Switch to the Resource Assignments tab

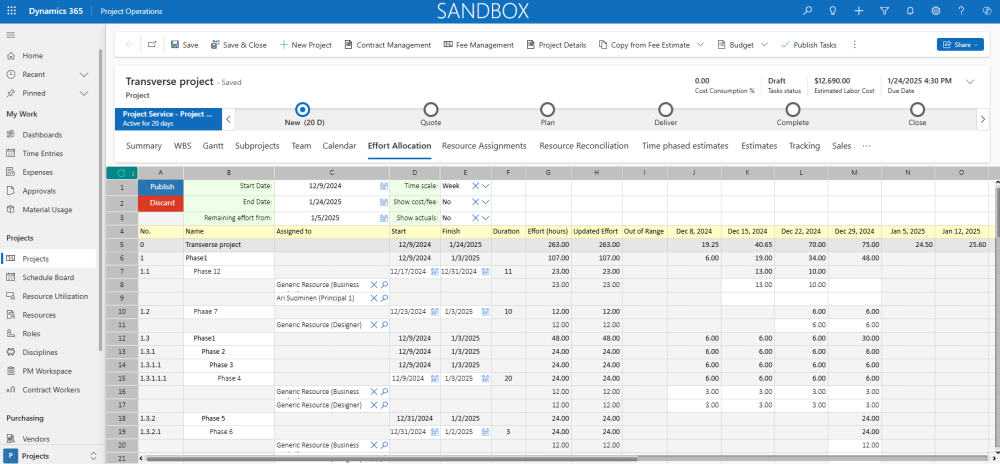coord(484,146)
